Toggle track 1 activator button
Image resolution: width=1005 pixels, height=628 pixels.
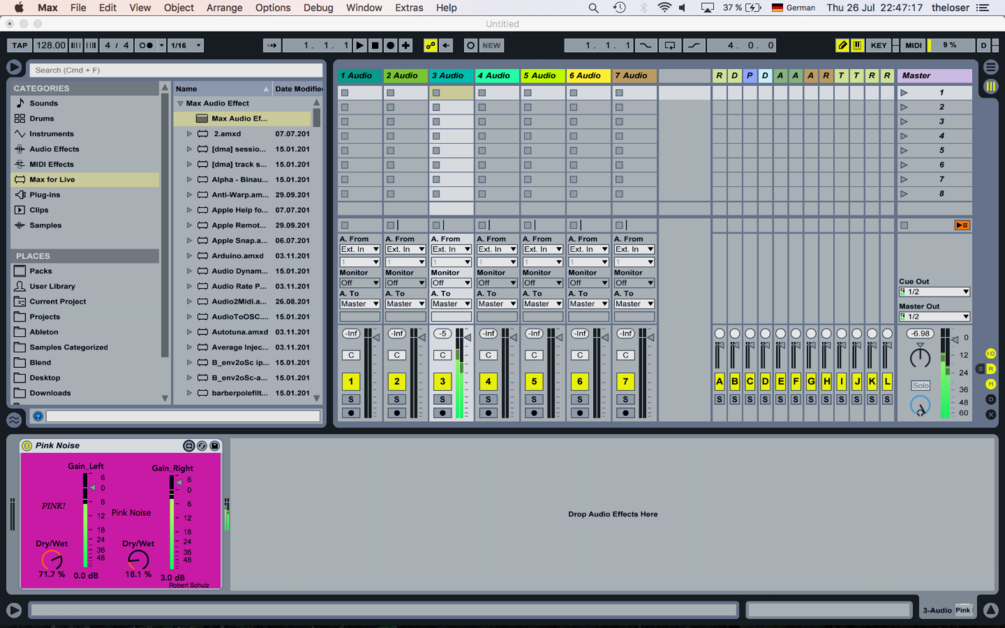351,381
